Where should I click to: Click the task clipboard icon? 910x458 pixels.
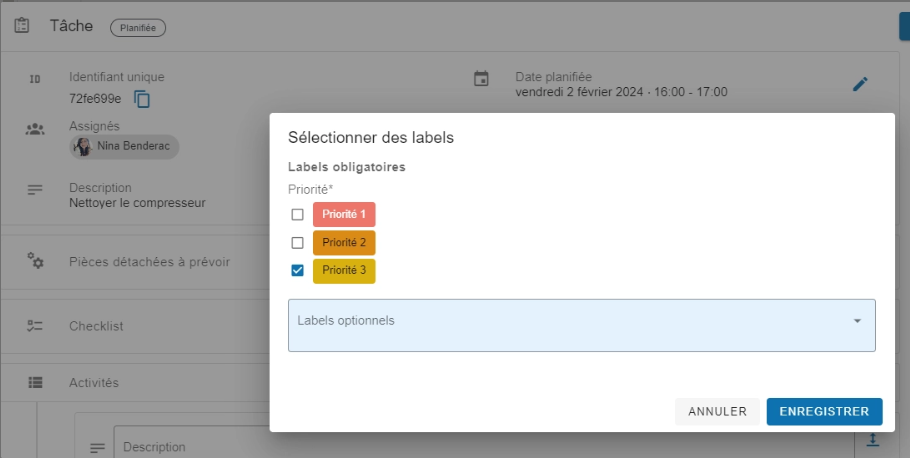[x=22, y=27]
